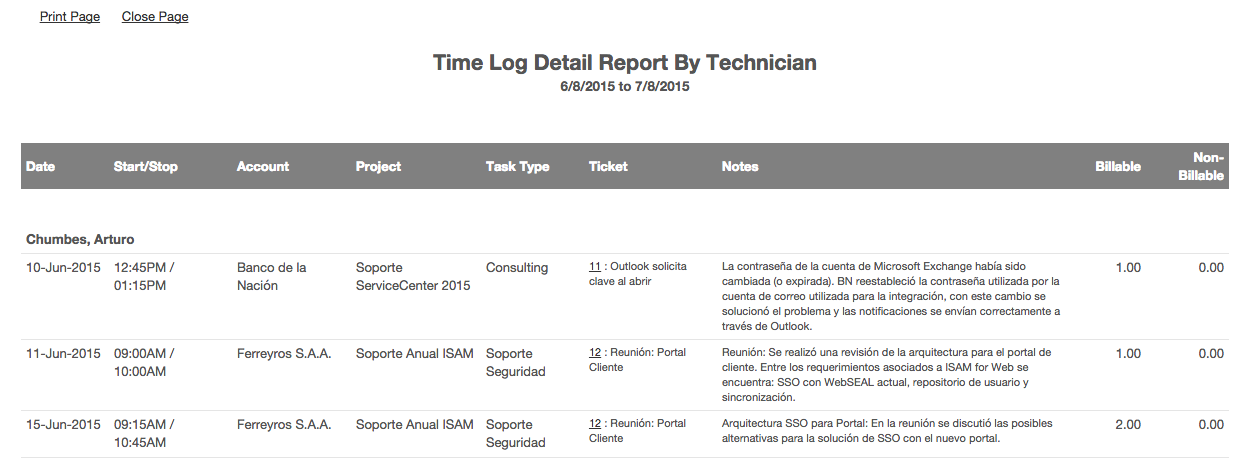This screenshot has height=458, width=1244.
Task: Select the 12:45PM / 01:15PM time cell
Action: [x=145, y=277]
